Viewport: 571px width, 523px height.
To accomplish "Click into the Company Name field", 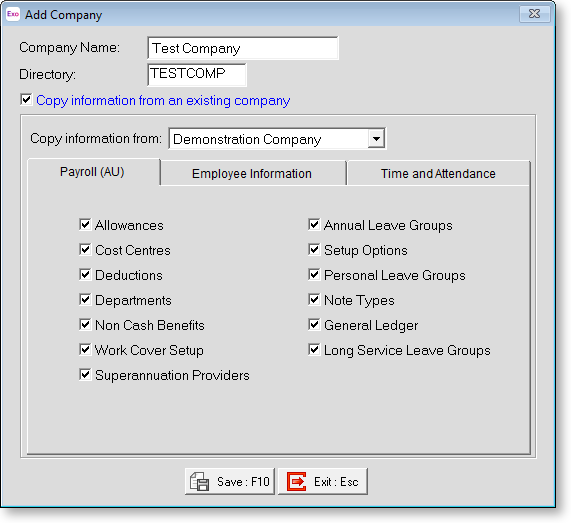I will pos(243,48).
